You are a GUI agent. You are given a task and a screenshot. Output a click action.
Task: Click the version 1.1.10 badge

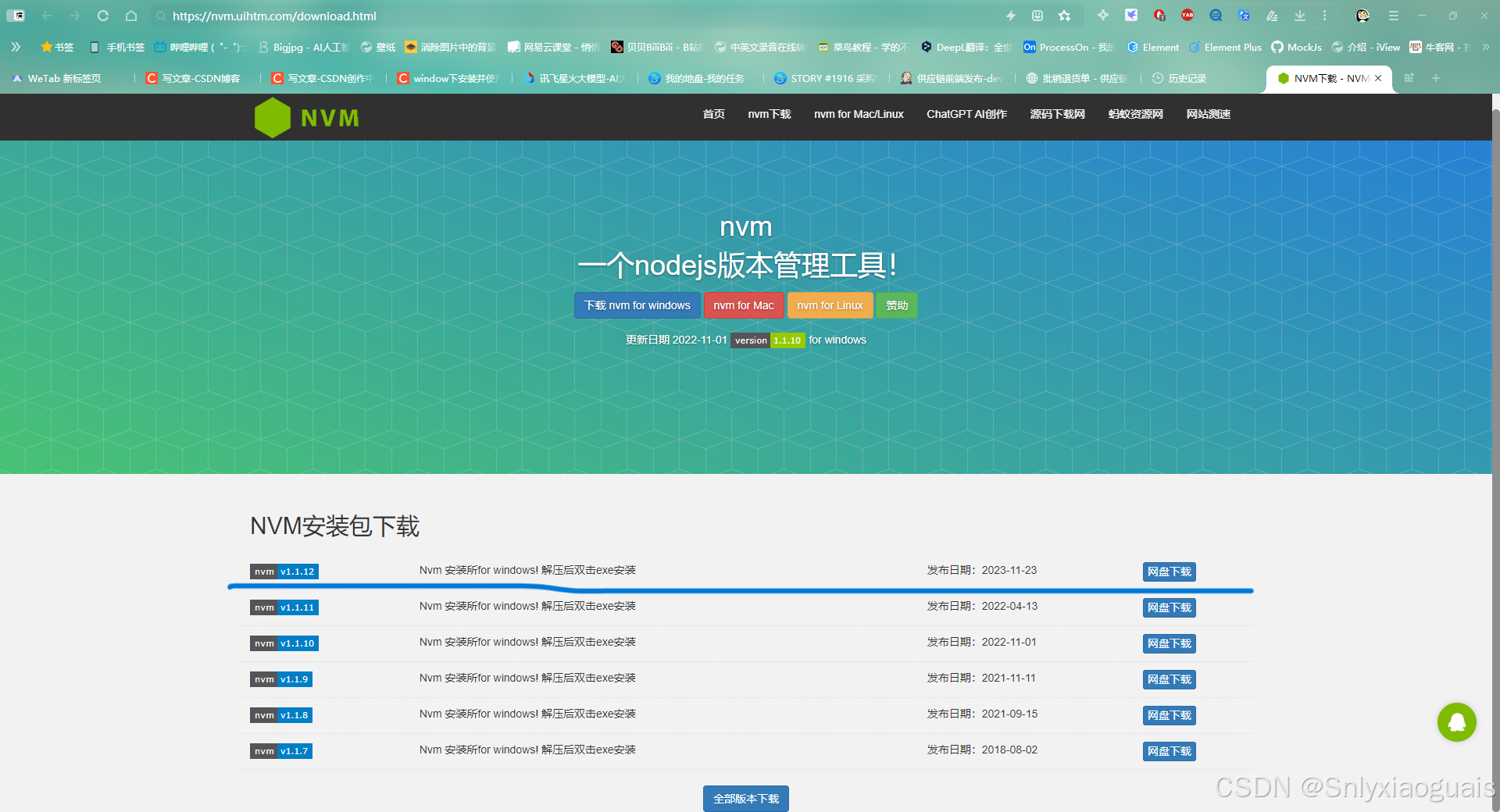(x=768, y=340)
